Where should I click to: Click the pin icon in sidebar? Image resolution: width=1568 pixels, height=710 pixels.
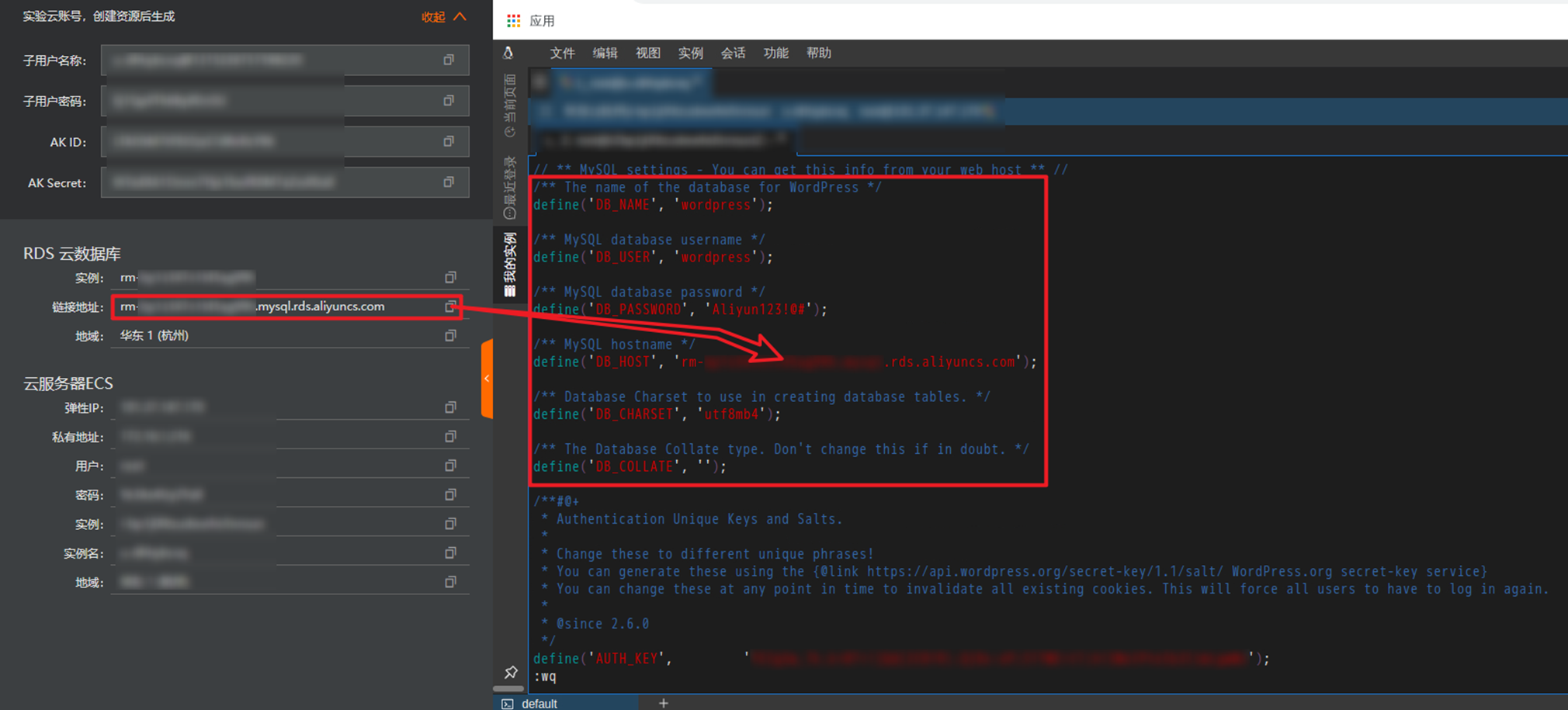tap(510, 672)
